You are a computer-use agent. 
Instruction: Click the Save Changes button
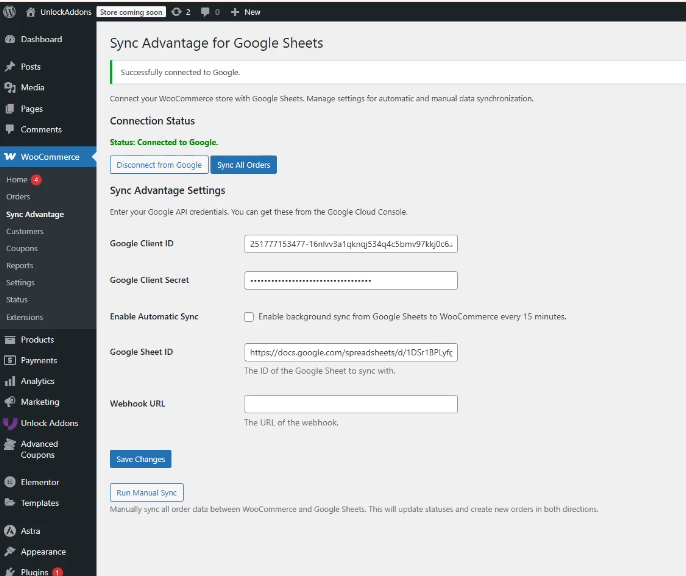pyautogui.click(x=140, y=459)
